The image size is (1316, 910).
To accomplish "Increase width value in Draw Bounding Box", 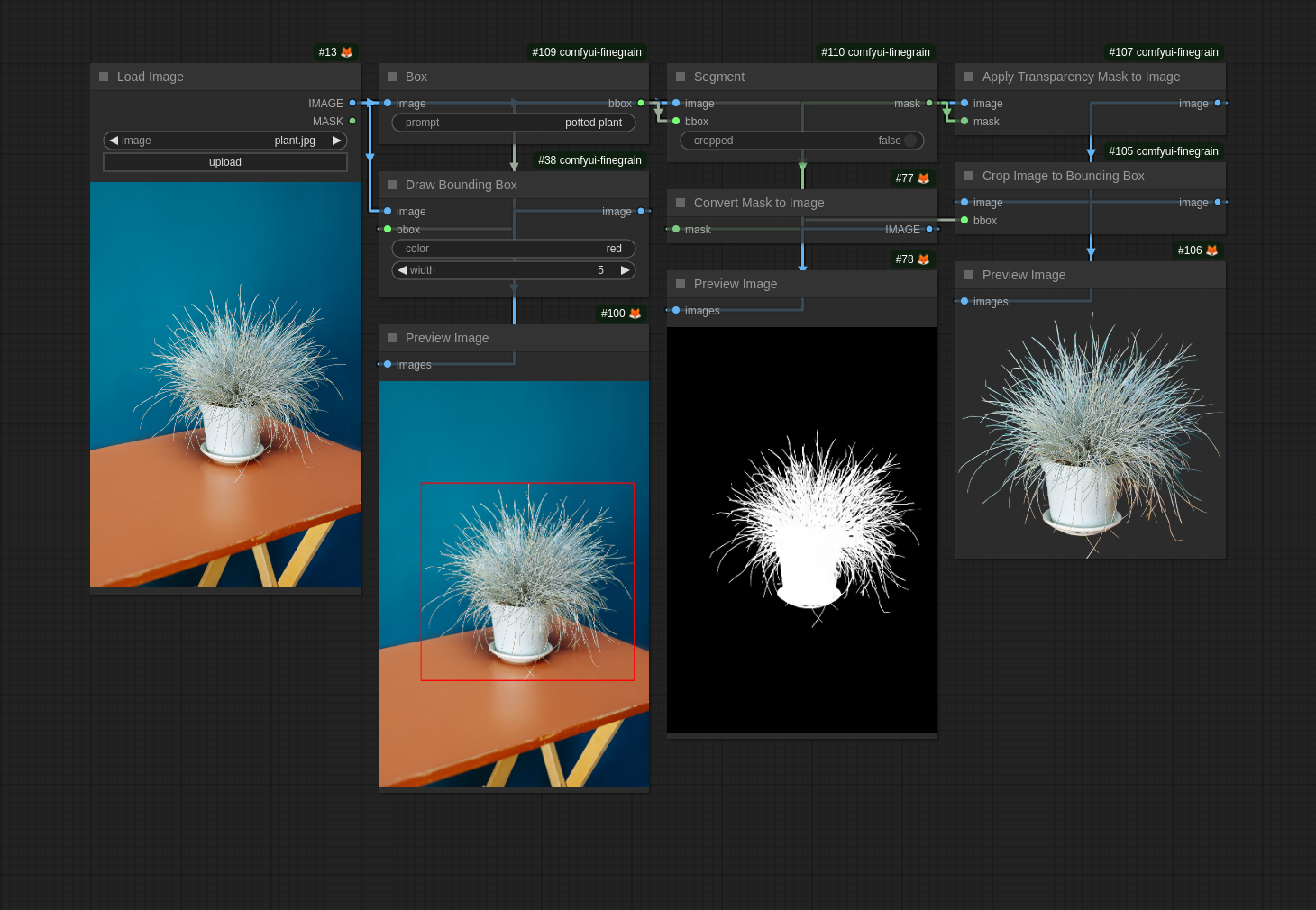I will [x=626, y=270].
